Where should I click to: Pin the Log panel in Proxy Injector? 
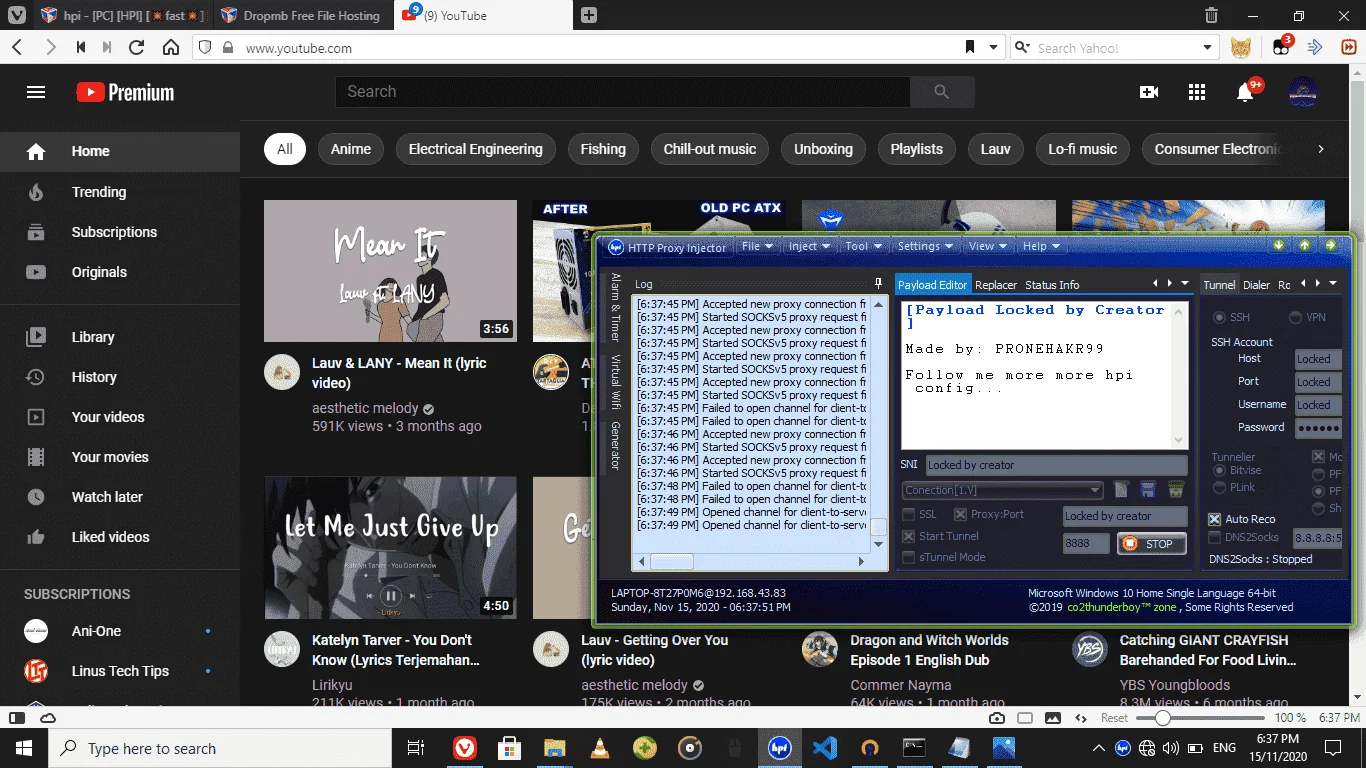click(x=878, y=284)
